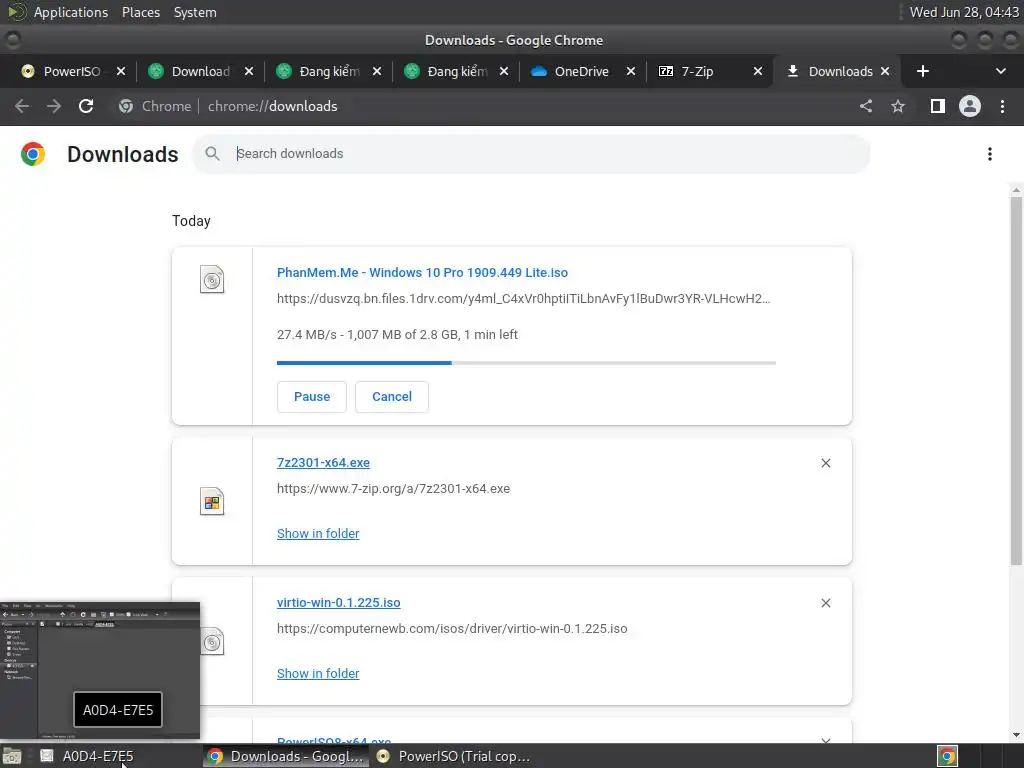The width and height of the screenshot is (1024, 768).
Task: Show 7z2301-x64.exe in folder
Action: click(318, 534)
